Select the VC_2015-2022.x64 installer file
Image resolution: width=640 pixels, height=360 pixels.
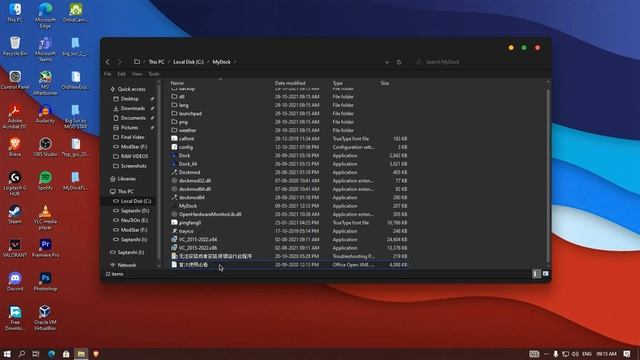[290, 240]
